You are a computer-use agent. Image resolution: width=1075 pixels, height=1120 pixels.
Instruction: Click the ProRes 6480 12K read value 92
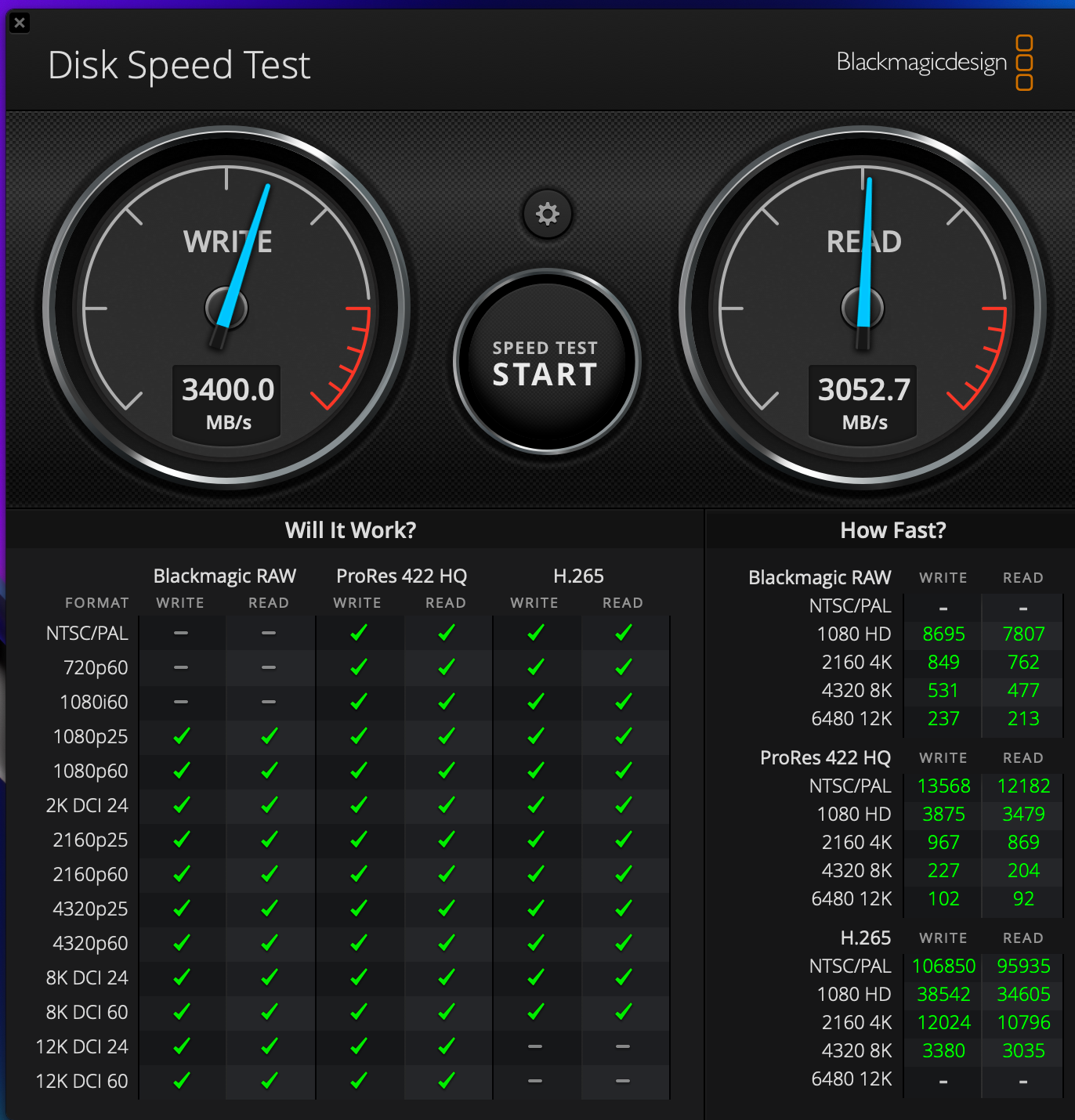(1023, 898)
